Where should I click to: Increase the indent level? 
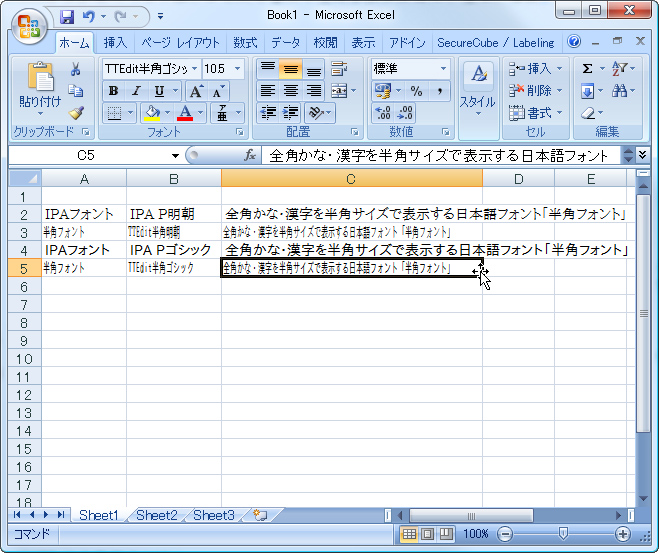coord(290,113)
